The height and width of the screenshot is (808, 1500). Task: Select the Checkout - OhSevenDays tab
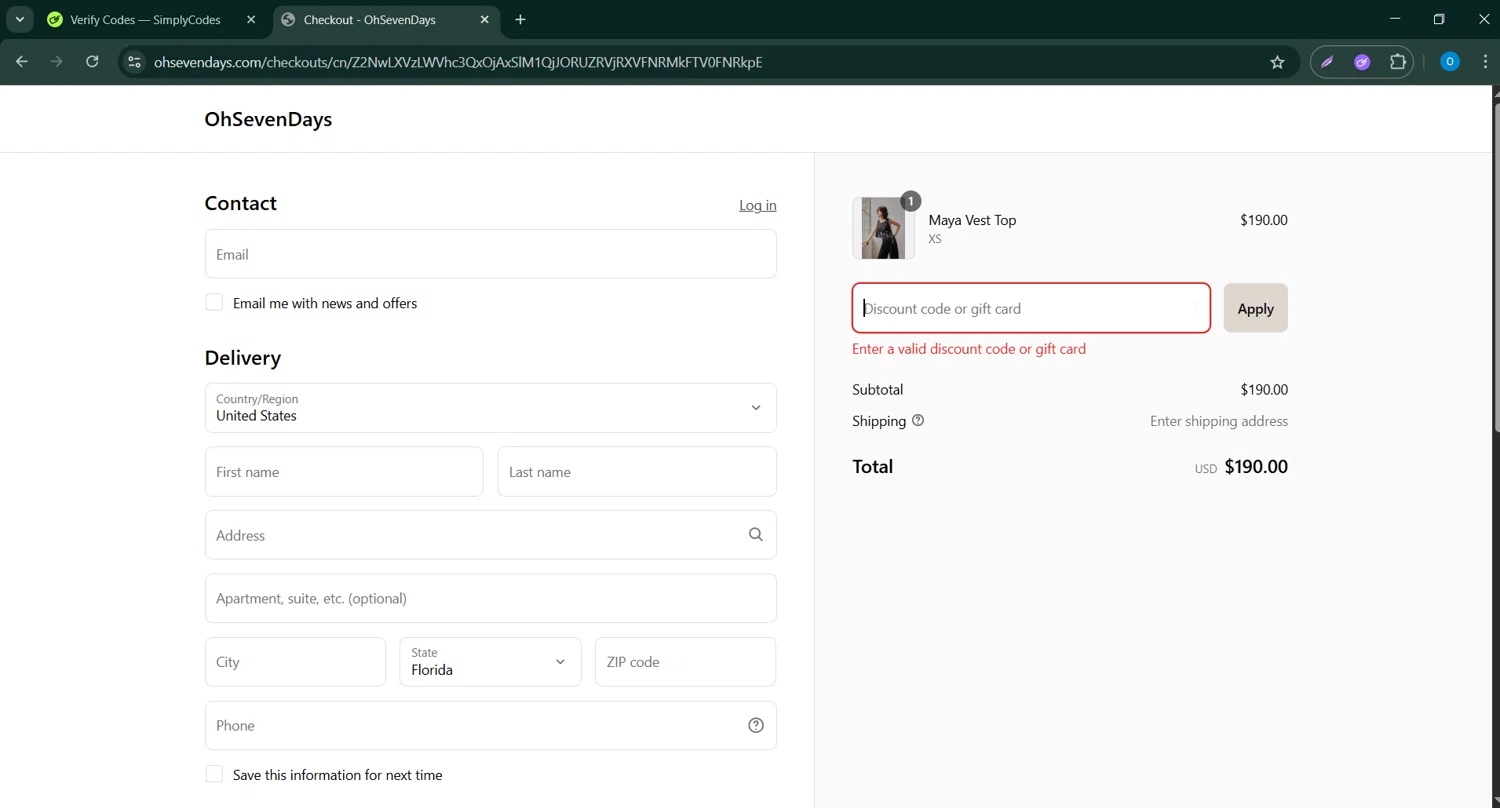tap(387, 19)
